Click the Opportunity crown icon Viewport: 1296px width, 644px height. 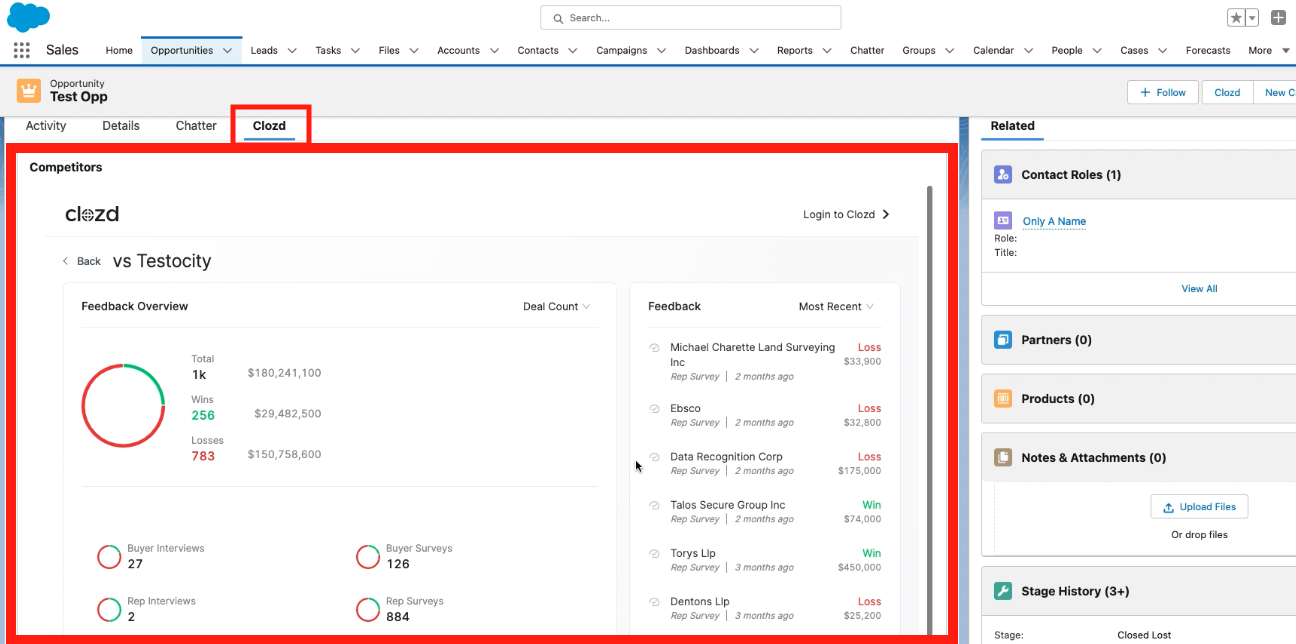tap(29, 91)
